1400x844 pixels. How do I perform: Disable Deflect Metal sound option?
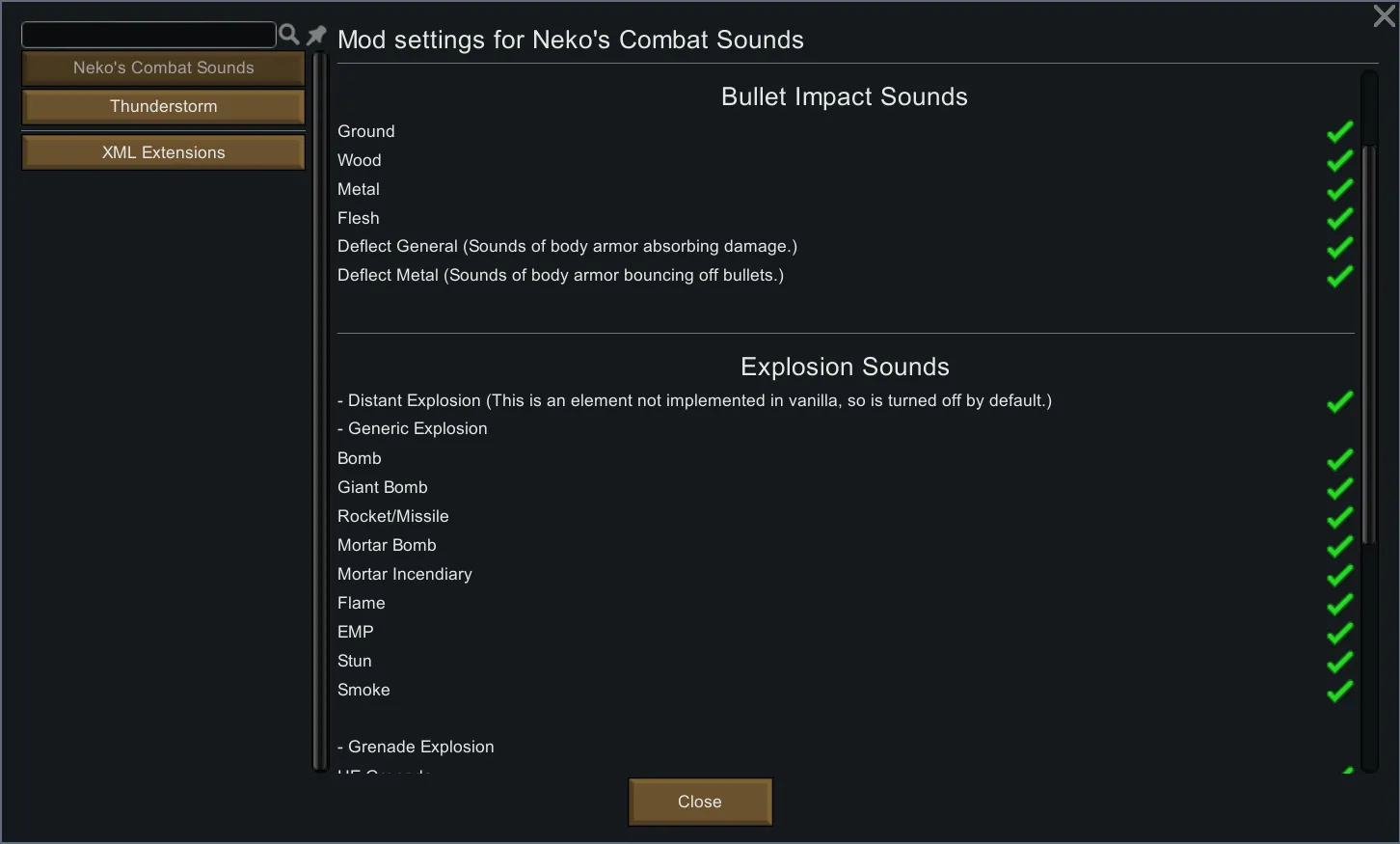tap(1339, 277)
